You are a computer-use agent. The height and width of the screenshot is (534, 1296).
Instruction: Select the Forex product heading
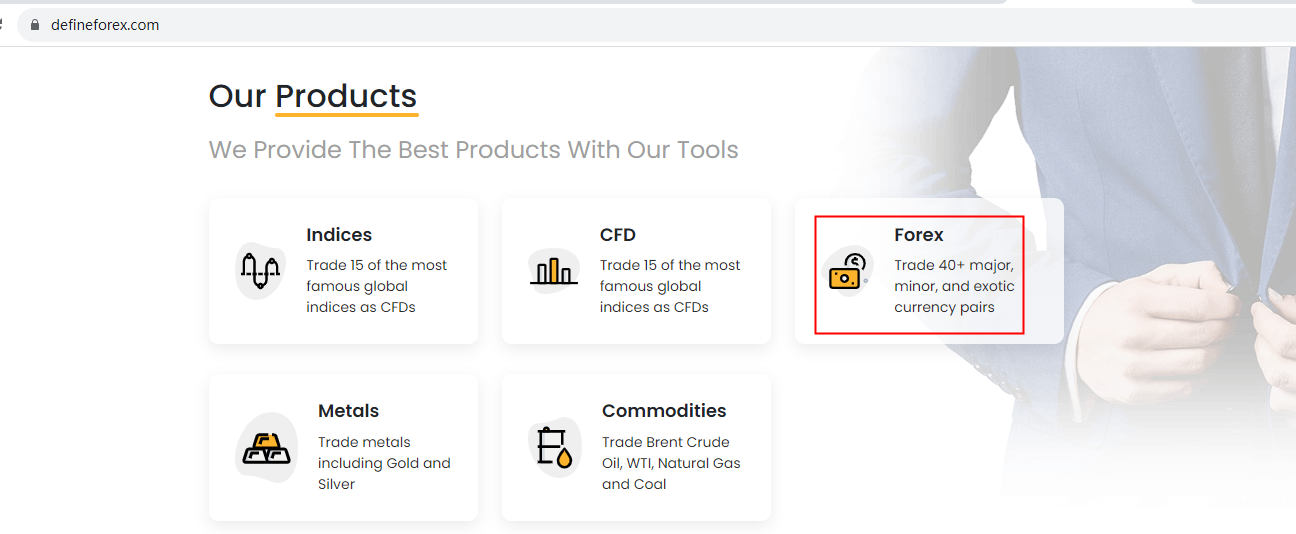click(x=919, y=235)
